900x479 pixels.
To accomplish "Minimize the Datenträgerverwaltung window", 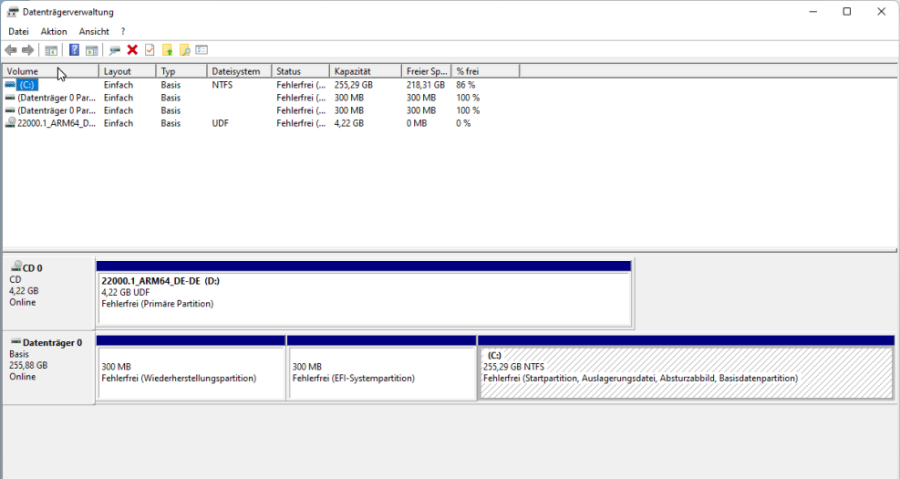I will click(x=813, y=12).
